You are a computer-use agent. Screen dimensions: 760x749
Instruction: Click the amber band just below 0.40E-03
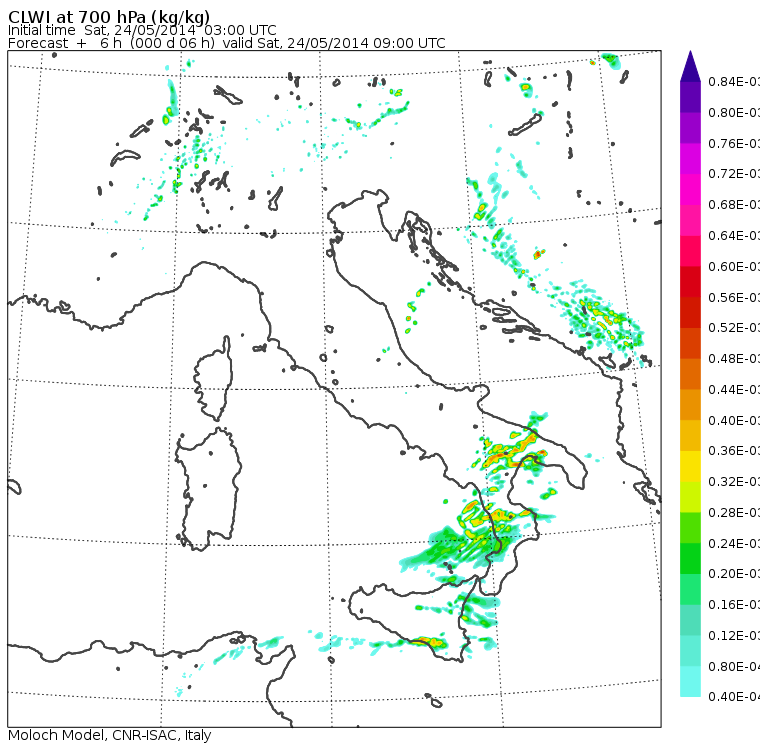click(x=690, y=435)
